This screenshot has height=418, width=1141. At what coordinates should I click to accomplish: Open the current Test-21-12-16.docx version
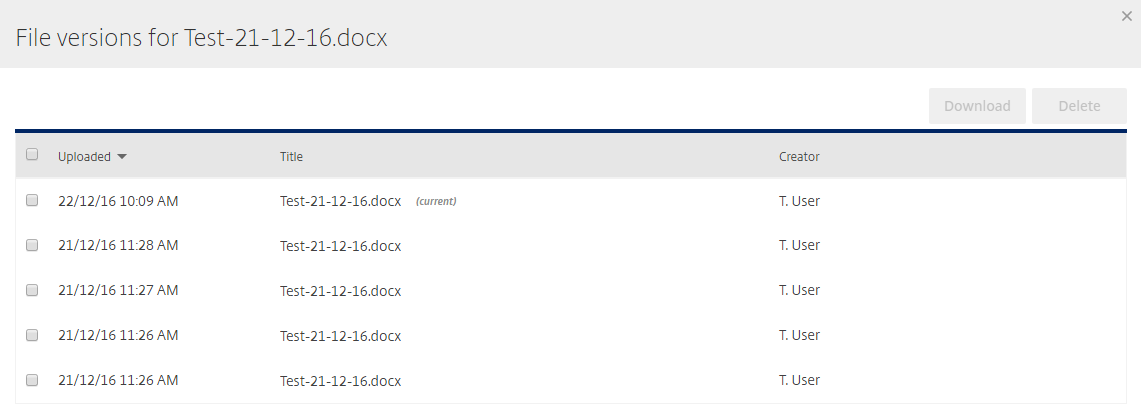[341, 201]
